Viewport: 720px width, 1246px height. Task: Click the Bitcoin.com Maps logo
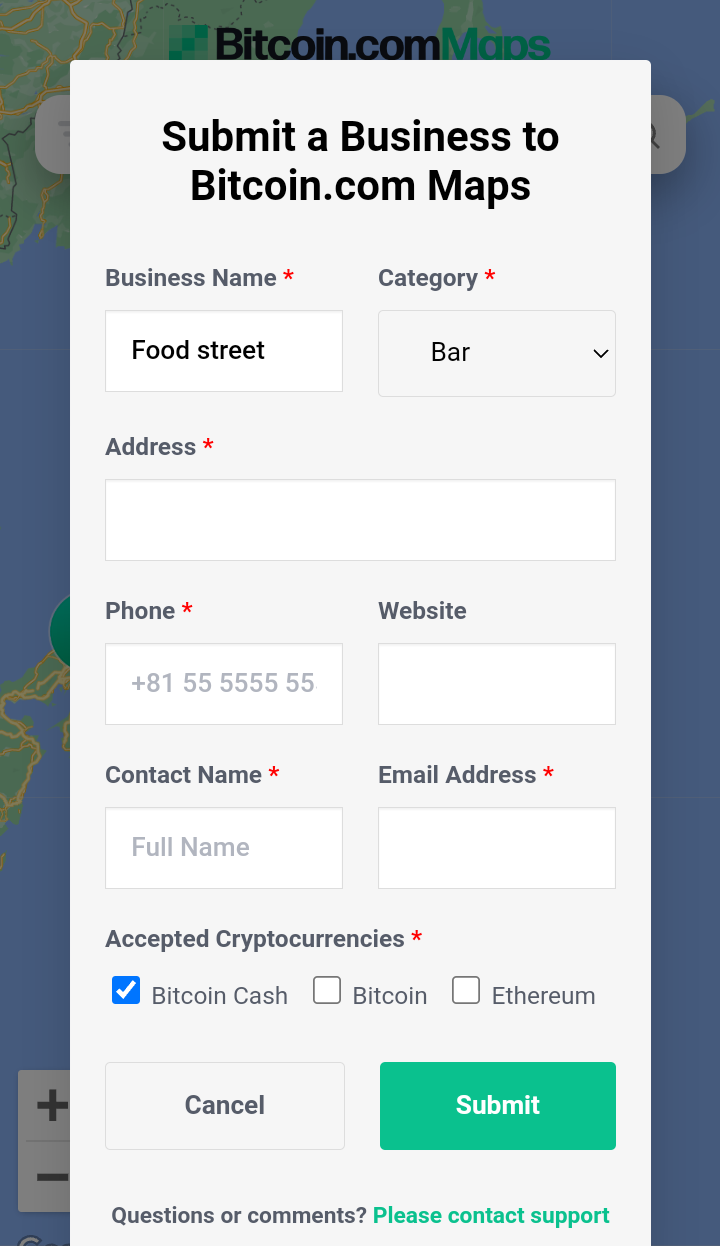360,43
